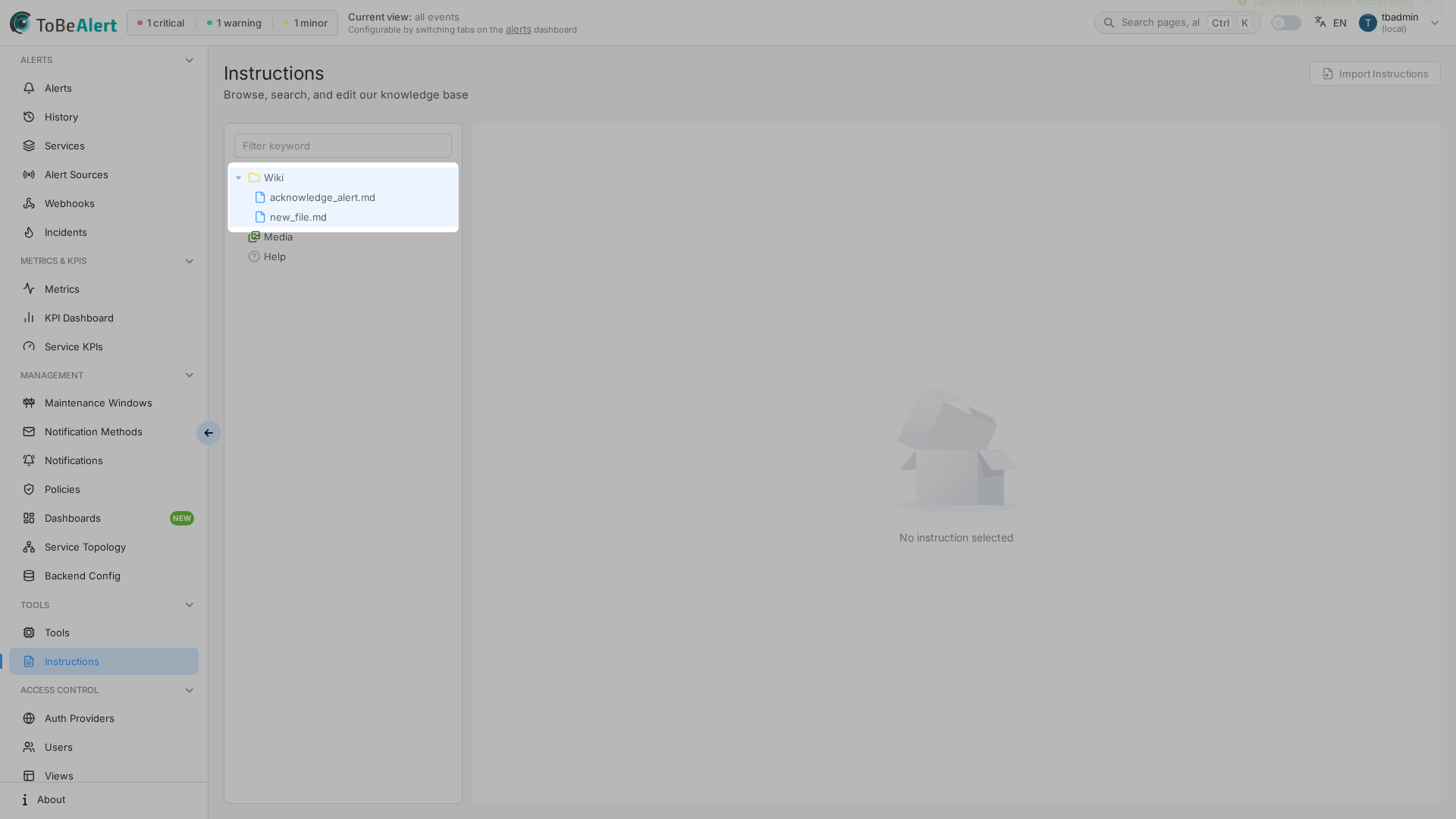Click the ToBeAlert logo

pos(63,23)
